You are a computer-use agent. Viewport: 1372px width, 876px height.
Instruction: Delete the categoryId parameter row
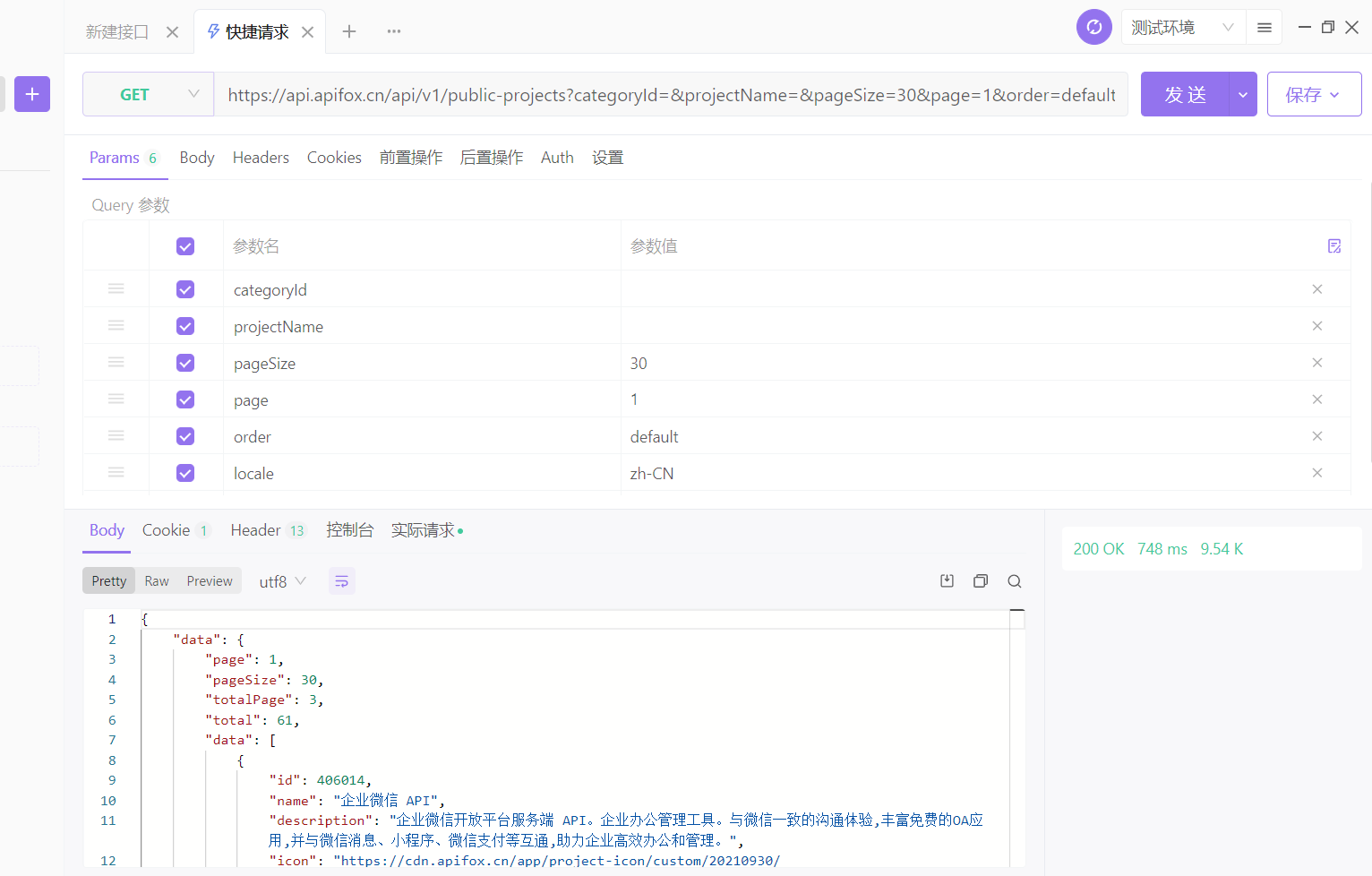[1317, 289]
